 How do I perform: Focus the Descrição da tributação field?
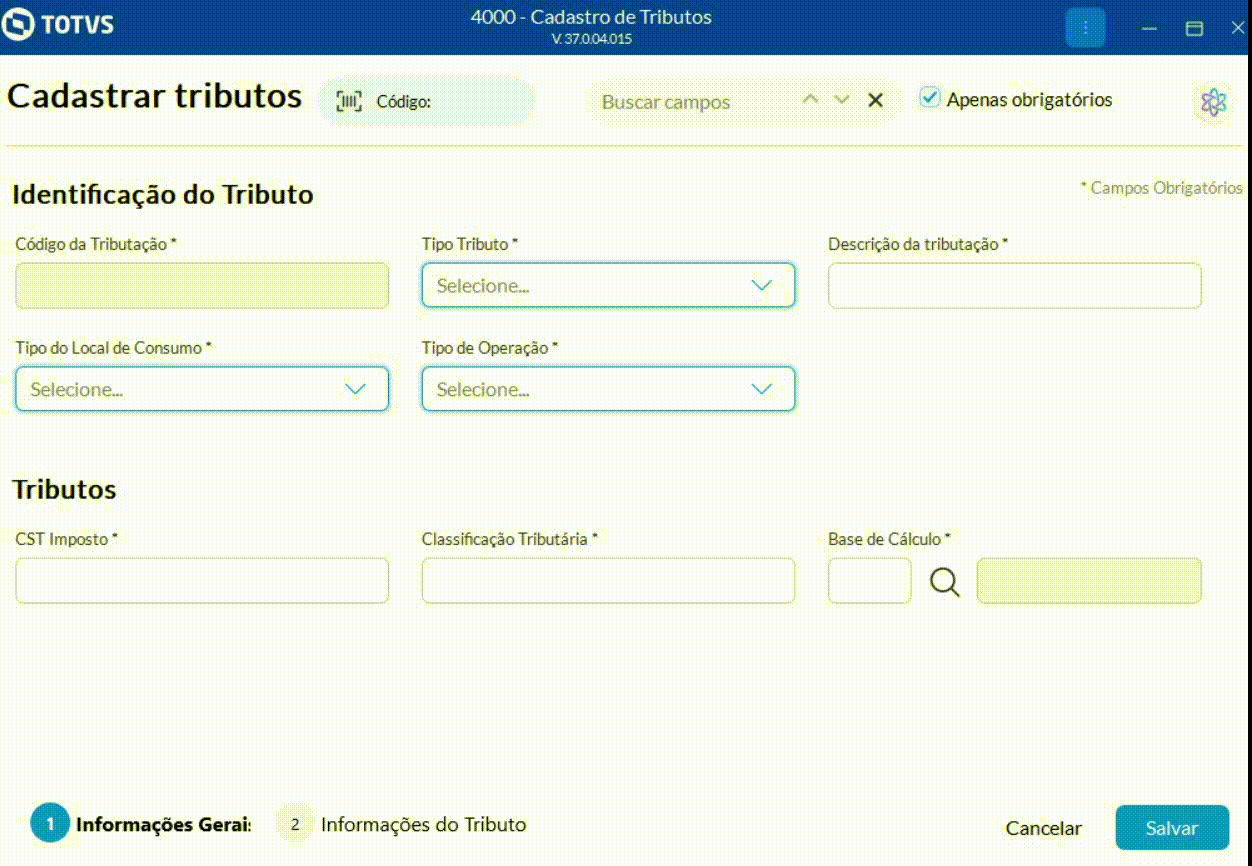pos(1014,285)
